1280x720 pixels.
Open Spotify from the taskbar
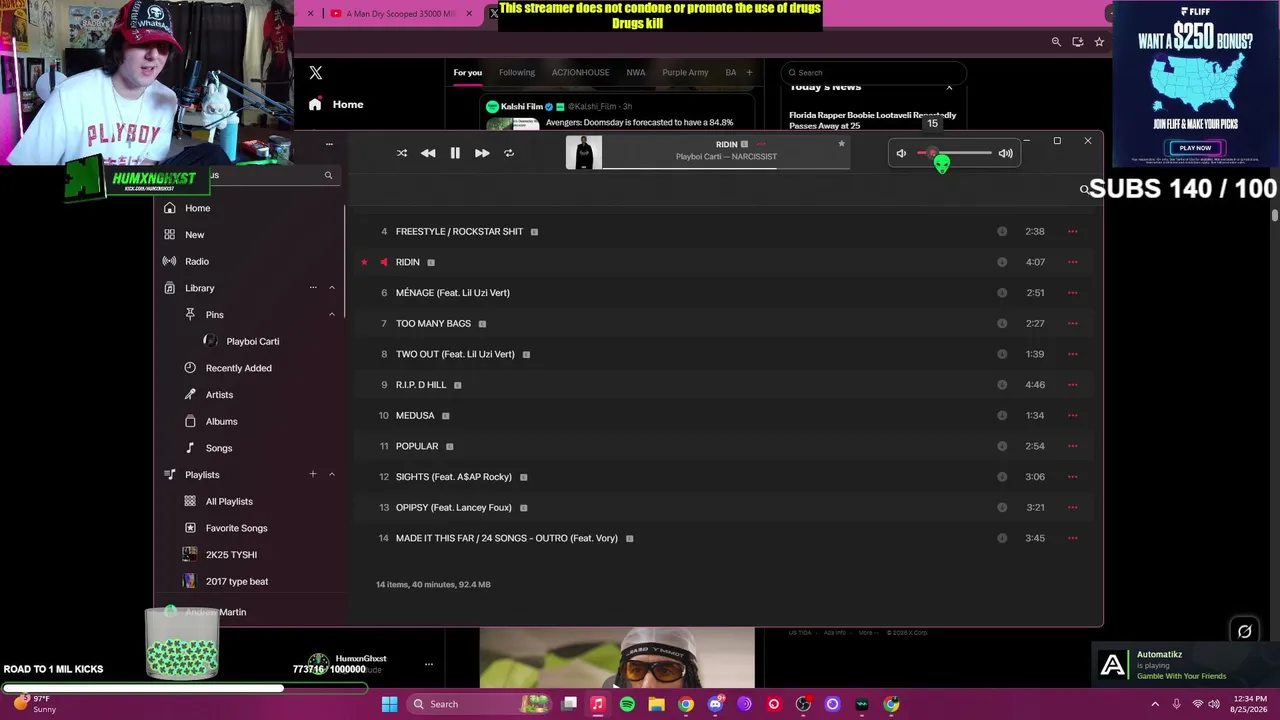pos(627,704)
